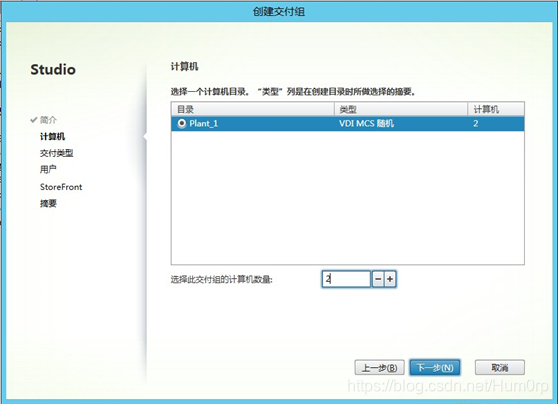
Task: Open the 用户 step in the sidebar
Action: pyautogui.click(x=48, y=169)
